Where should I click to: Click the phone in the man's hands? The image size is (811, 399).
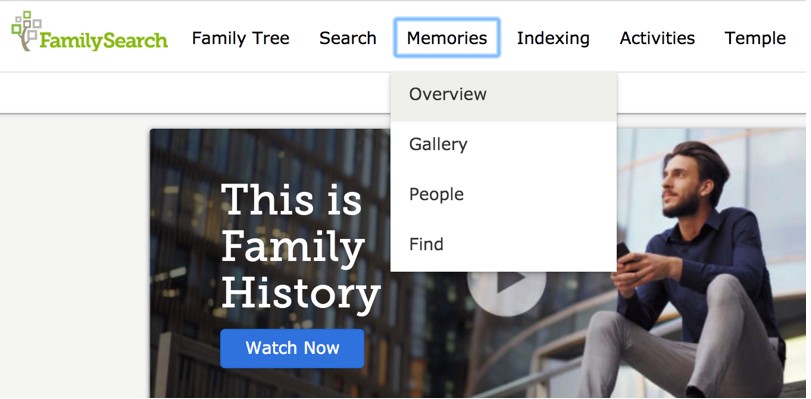624,253
